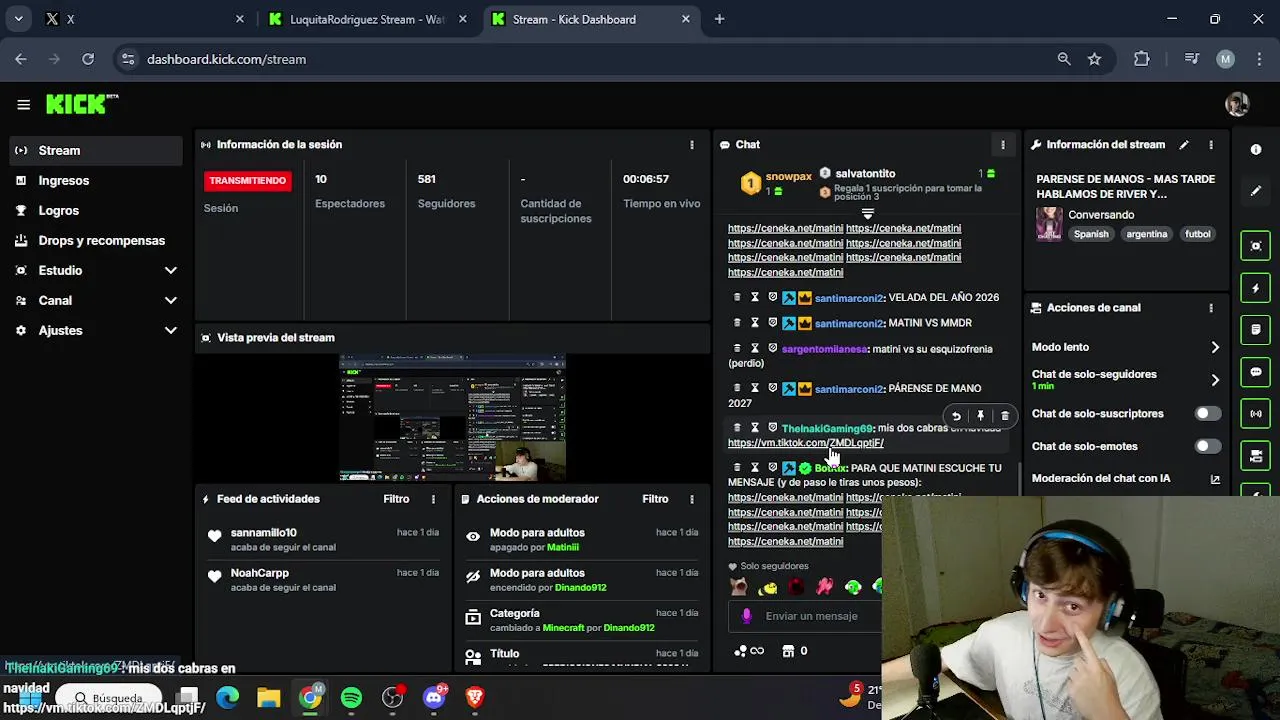
Task: Open the channel points infinity icon
Action: [x=749, y=651]
